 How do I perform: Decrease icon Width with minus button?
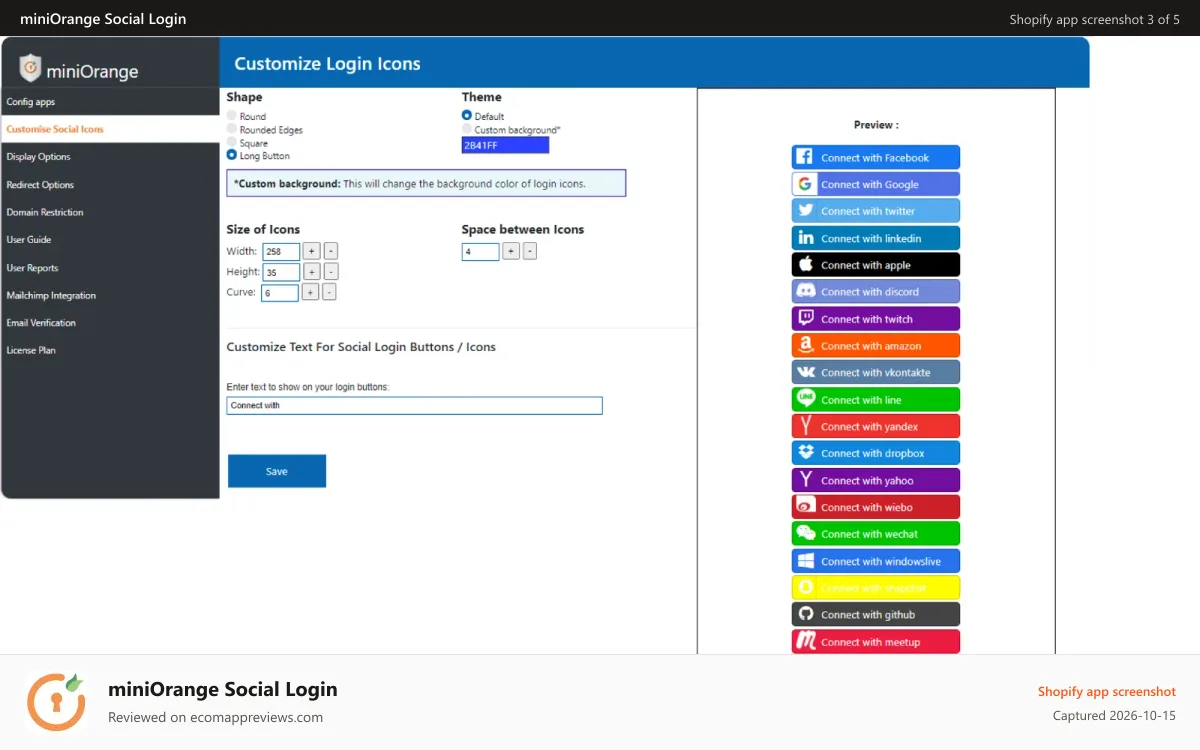(331, 251)
